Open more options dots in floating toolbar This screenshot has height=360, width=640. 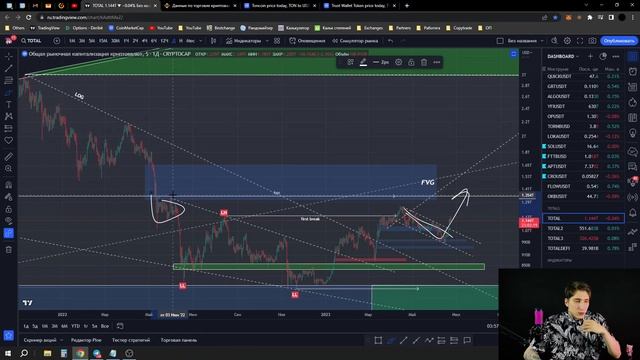(437, 62)
